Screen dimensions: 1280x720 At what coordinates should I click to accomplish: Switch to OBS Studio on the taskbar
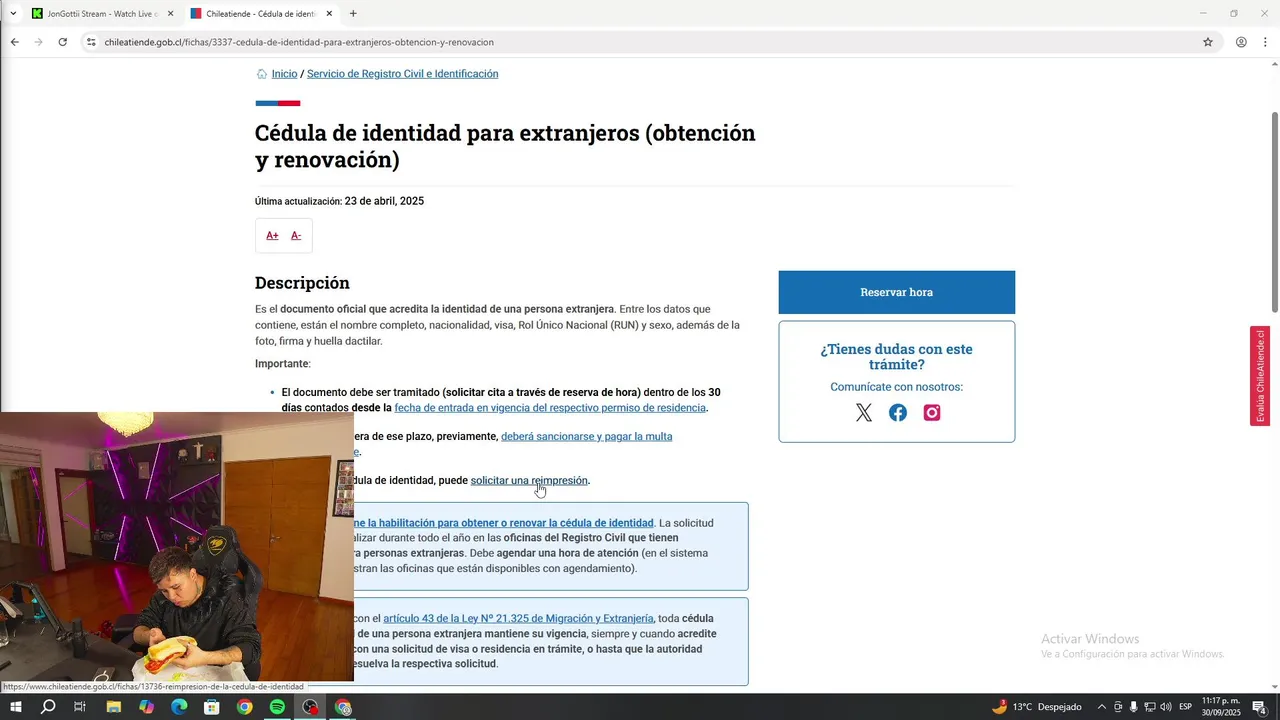310,707
